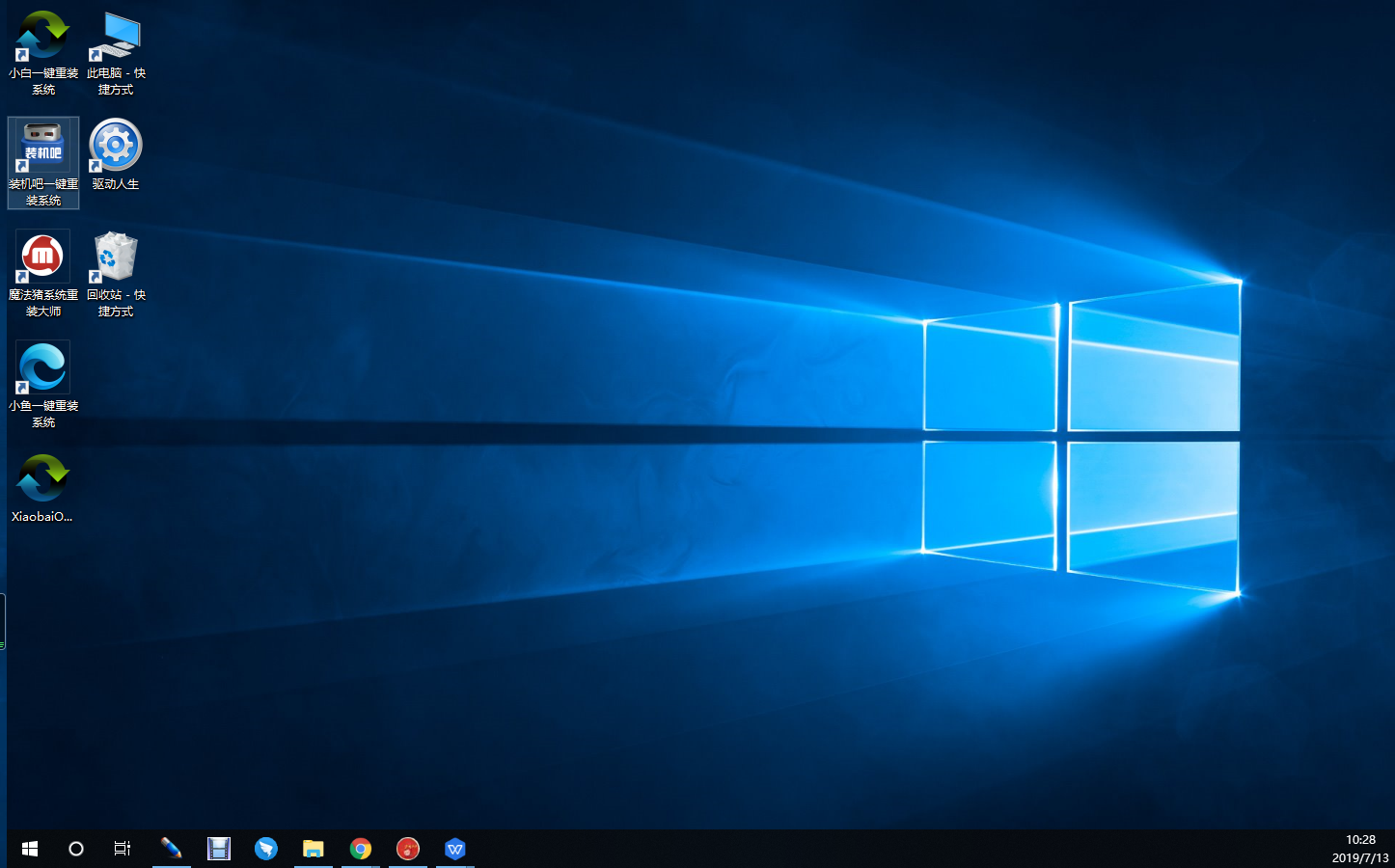Viewport: 1395px width, 868px height.
Task: Select the XiaobaiO... desktop icon
Action: pyautogui.click(x=43, y=479)
